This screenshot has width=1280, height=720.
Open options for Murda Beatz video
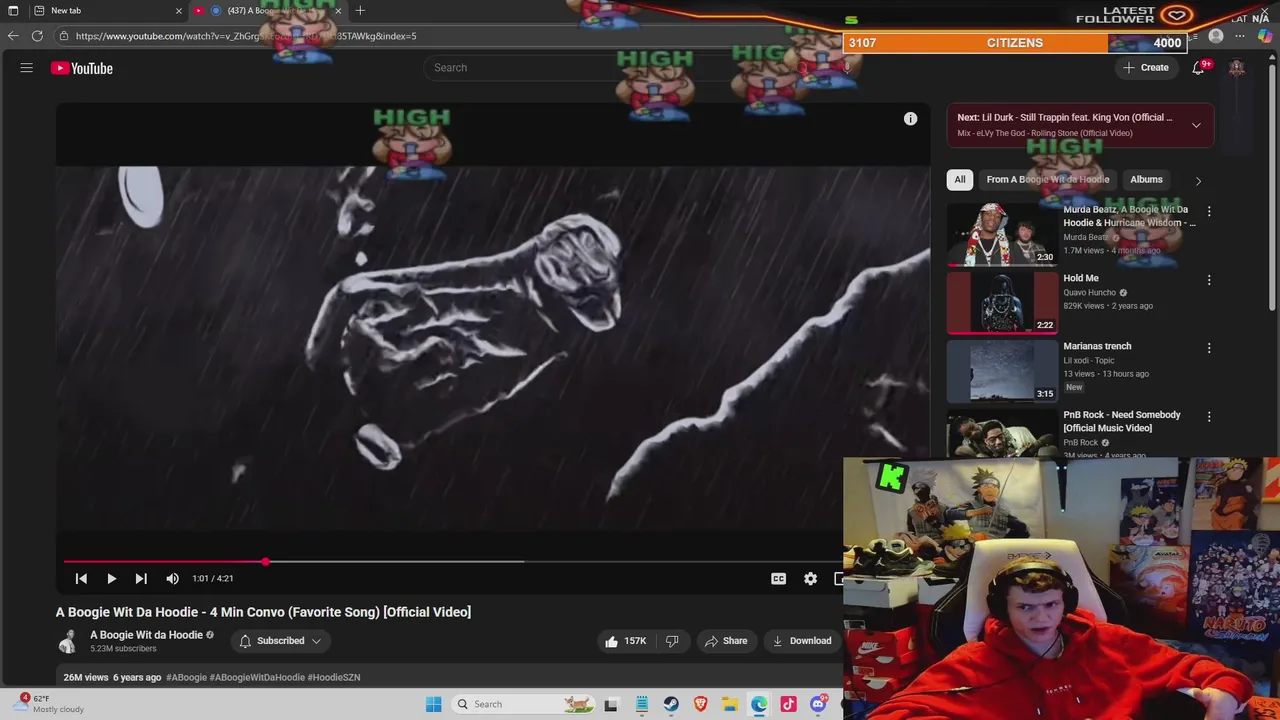[1208, 212]
